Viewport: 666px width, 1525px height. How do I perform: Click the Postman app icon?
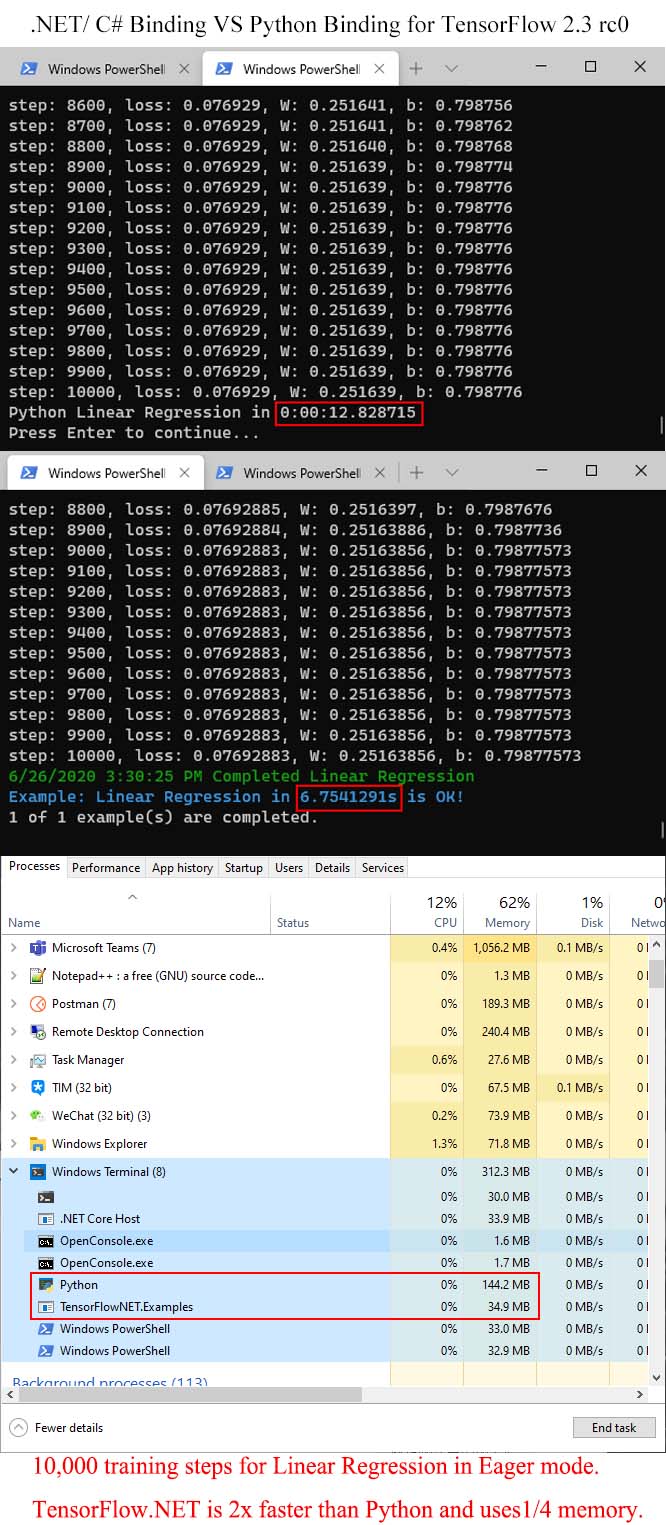(x=38, y=1004)
